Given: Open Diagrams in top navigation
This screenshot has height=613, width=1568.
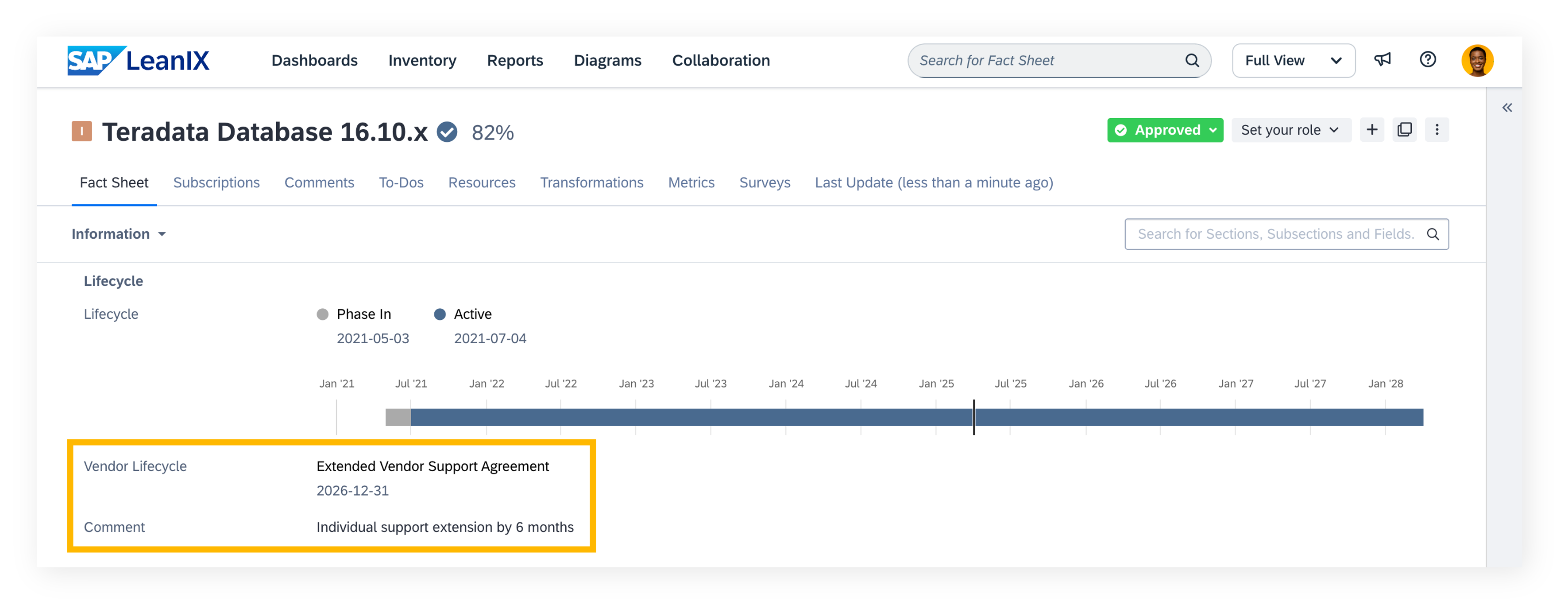Looking at the screenshot, I should [607, 60].
